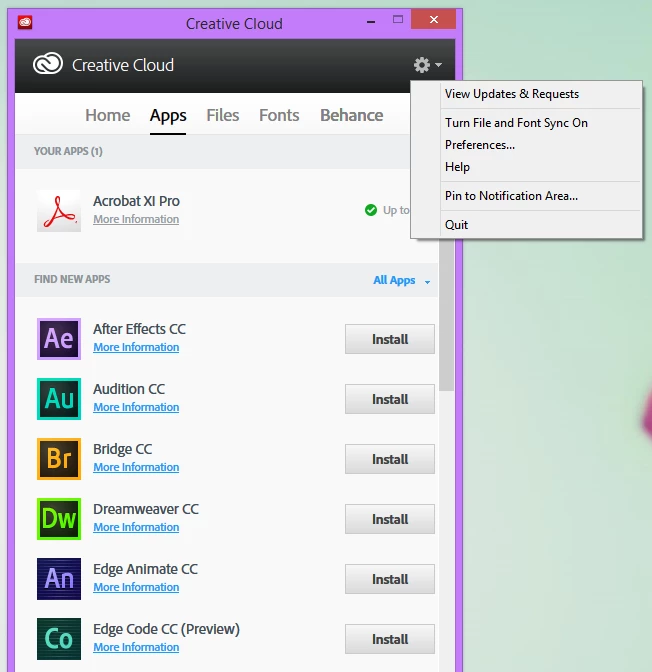Open the Files tab
The width and height of the screenshot is (652, 672).
[222, 115]
